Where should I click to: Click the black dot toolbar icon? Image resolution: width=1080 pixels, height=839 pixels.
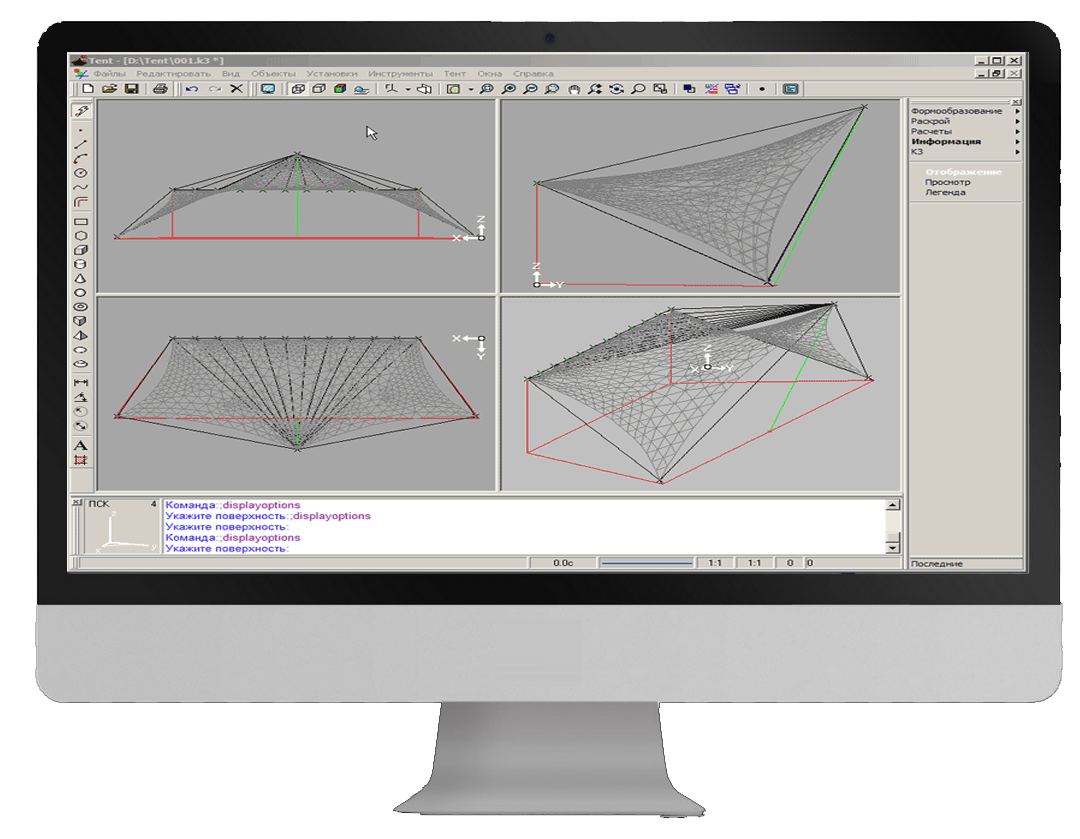pyautogui.click(x=762, y=89)
